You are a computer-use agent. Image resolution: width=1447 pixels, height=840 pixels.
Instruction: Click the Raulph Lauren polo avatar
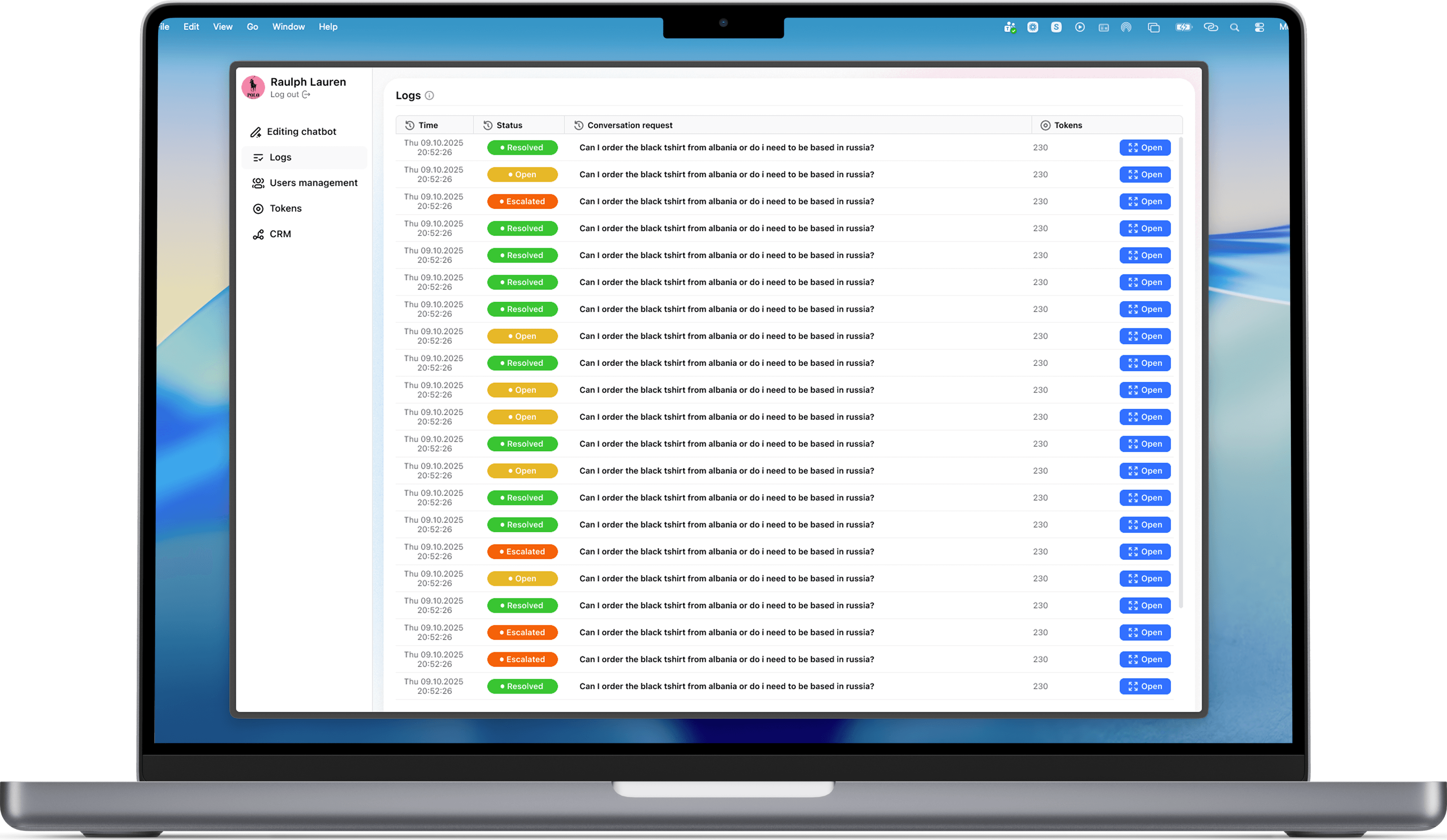click(x=253, y=87)
